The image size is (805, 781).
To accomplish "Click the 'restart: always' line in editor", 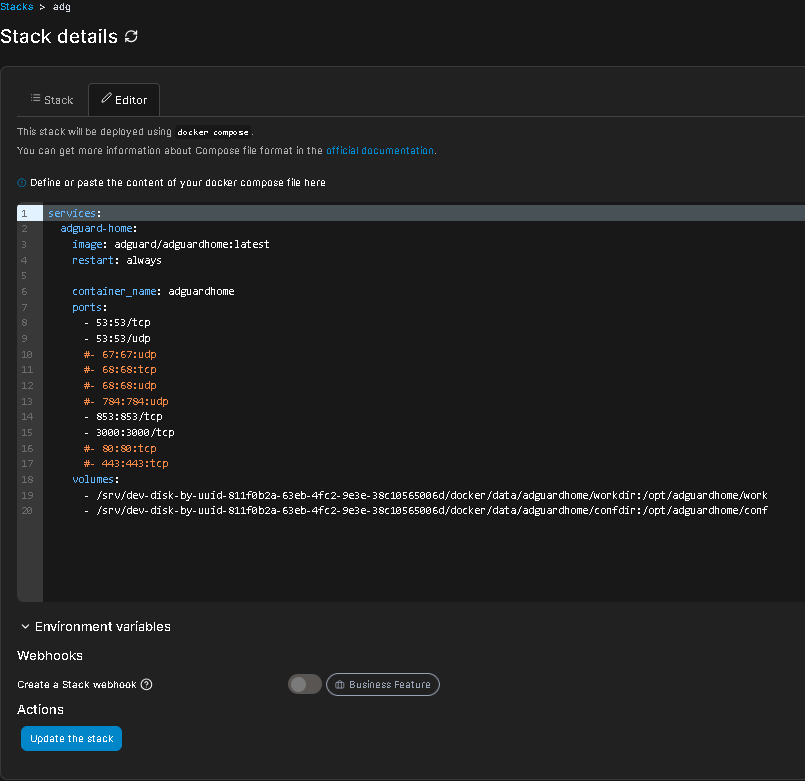I will point(116,260).
